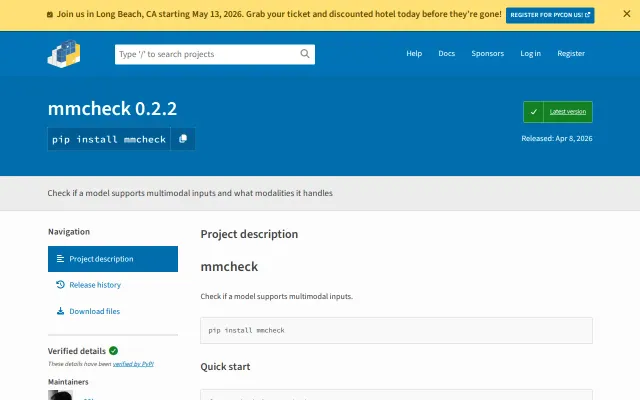Select the Project description navigation tab

[x=113, y=259]
